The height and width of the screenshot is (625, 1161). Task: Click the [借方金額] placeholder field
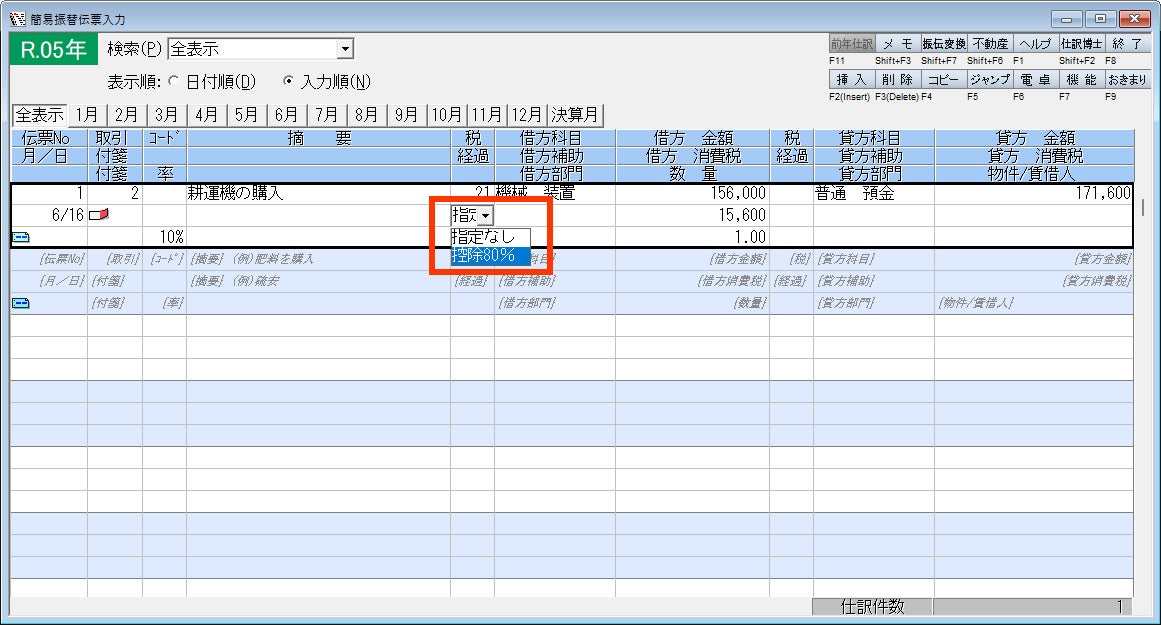tap(692, 259)
